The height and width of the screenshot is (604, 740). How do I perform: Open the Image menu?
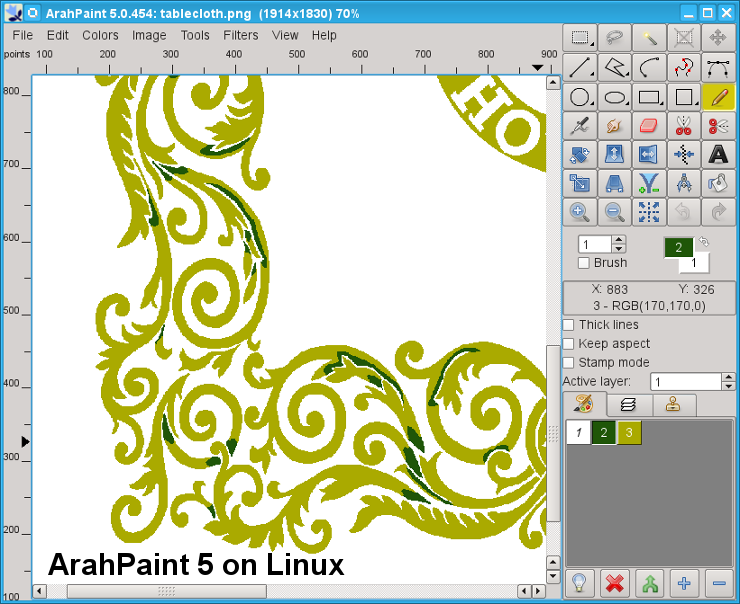tap(149, 35)
